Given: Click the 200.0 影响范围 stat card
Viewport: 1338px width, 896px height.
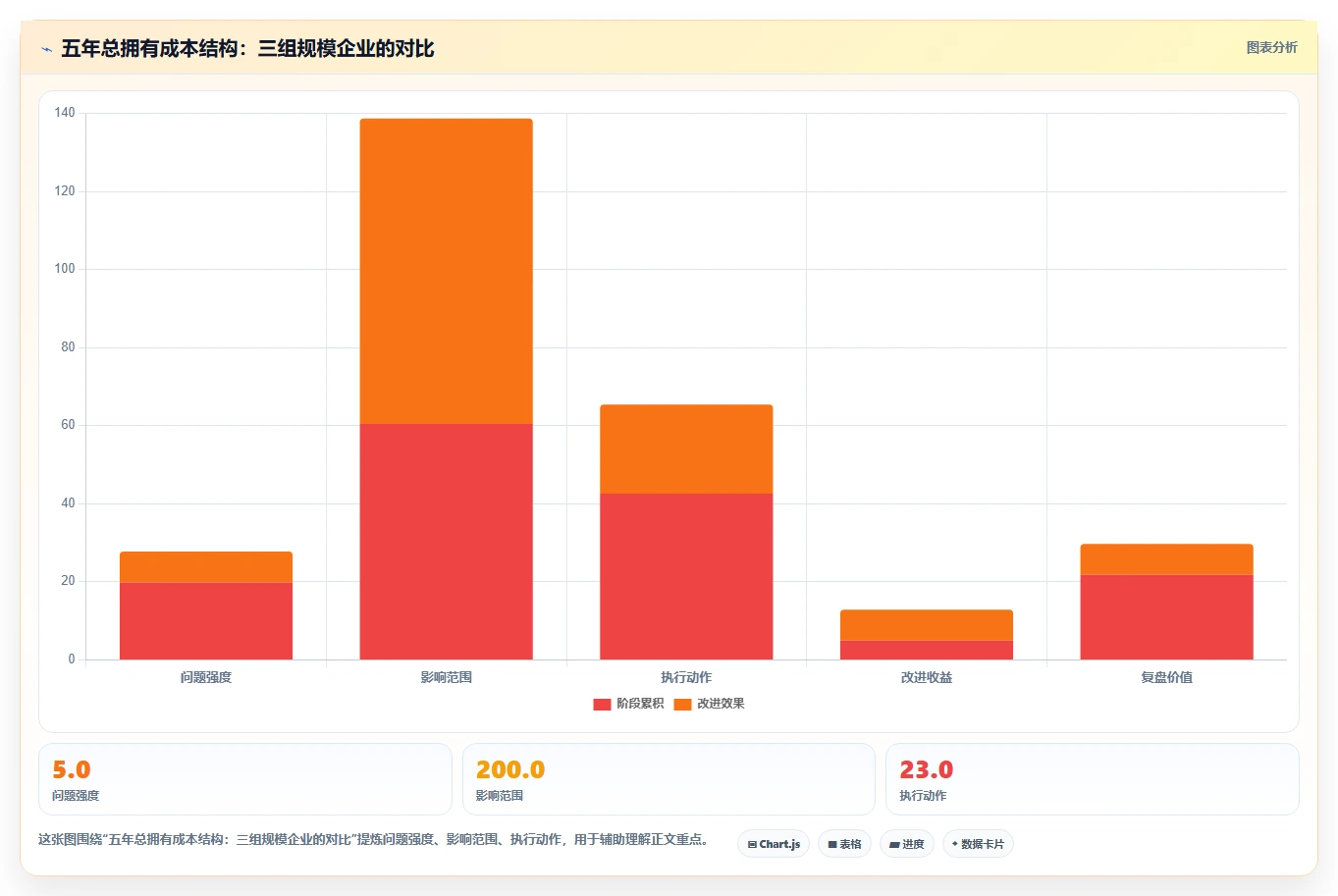Looking at the screenshot, I should (x=669, y=779).
